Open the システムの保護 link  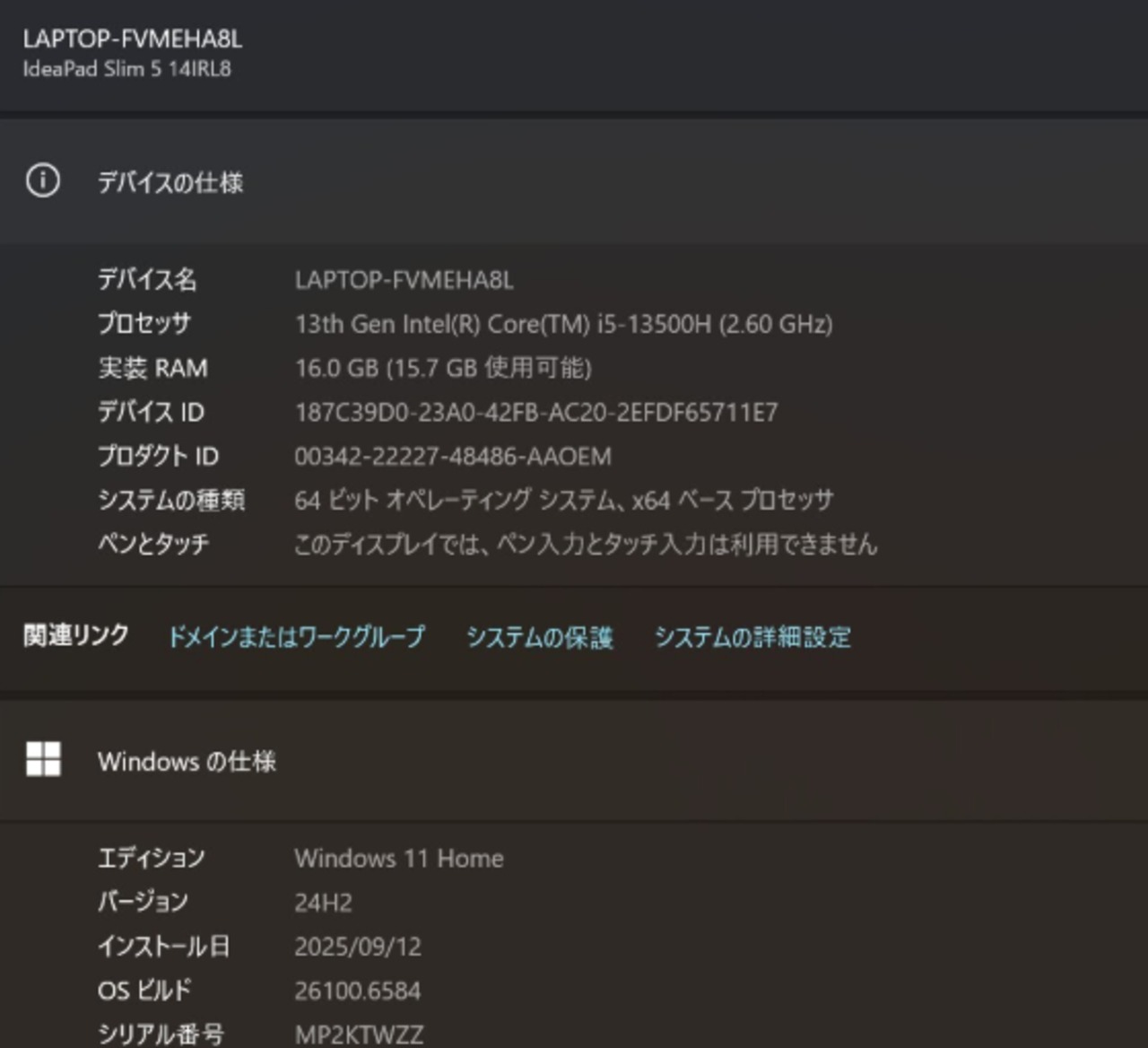tap(540, 636)
